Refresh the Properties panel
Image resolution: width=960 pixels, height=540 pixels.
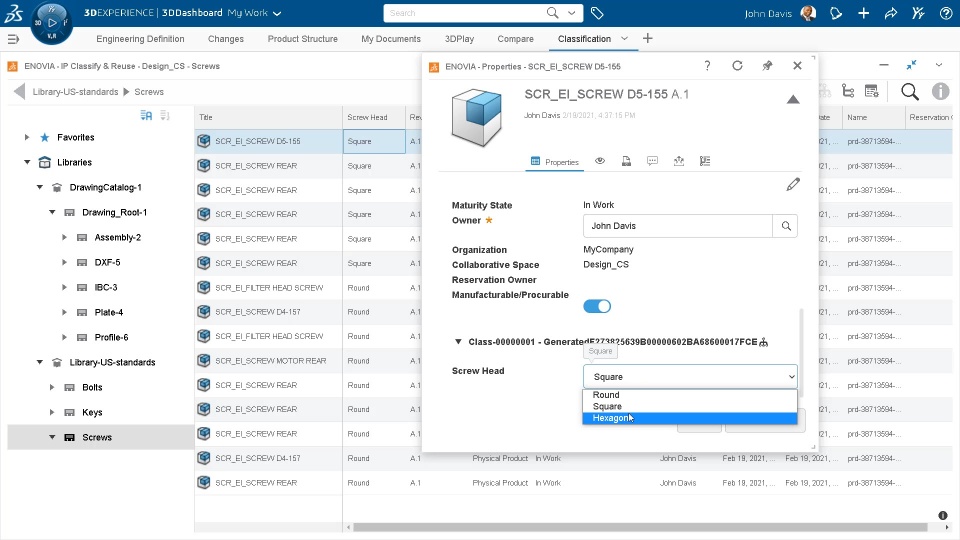coord(737,66)
